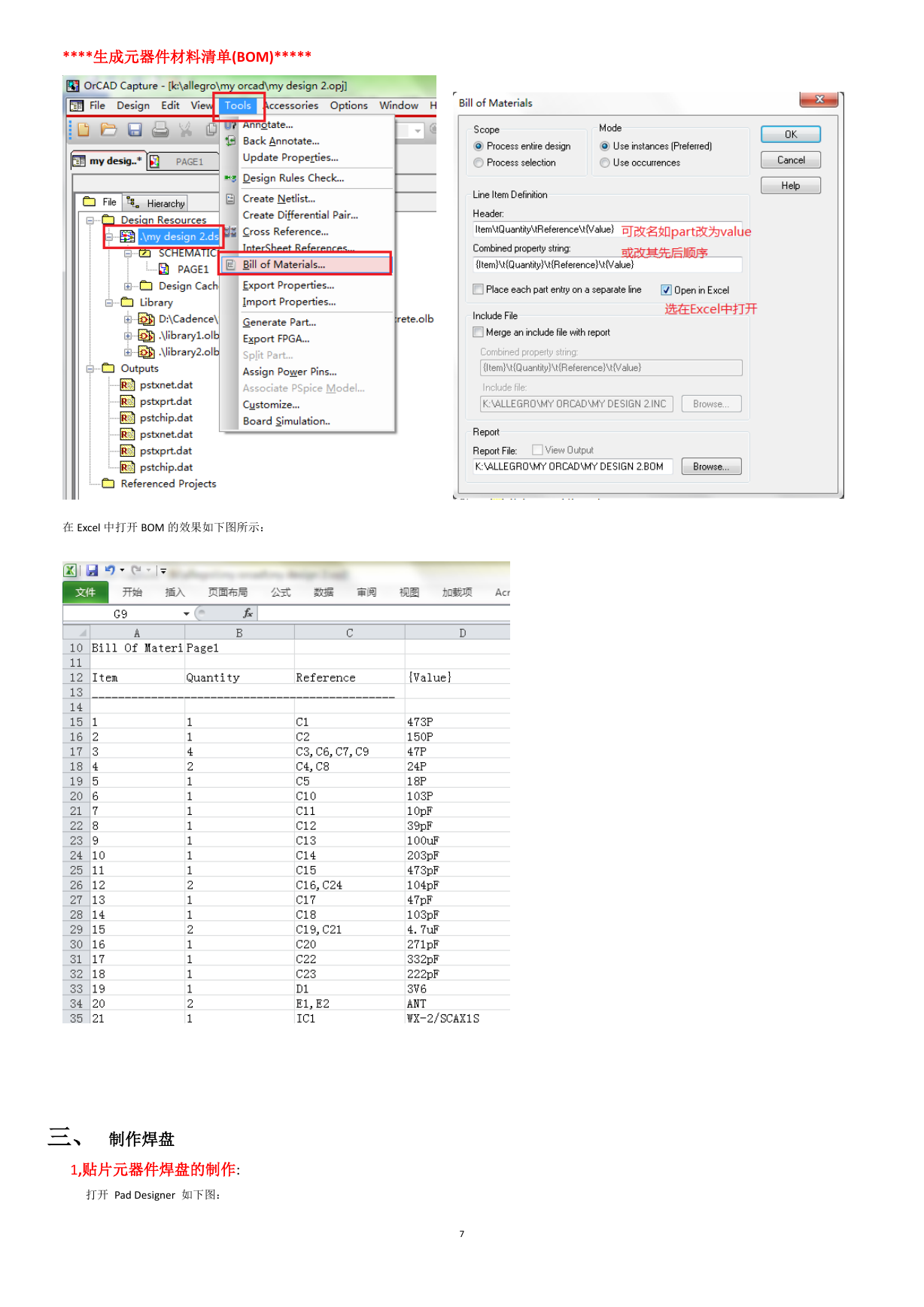Screen dimensions: 924x1307
Task: Click the Excel Undo icon
Action: coord(110,570)
